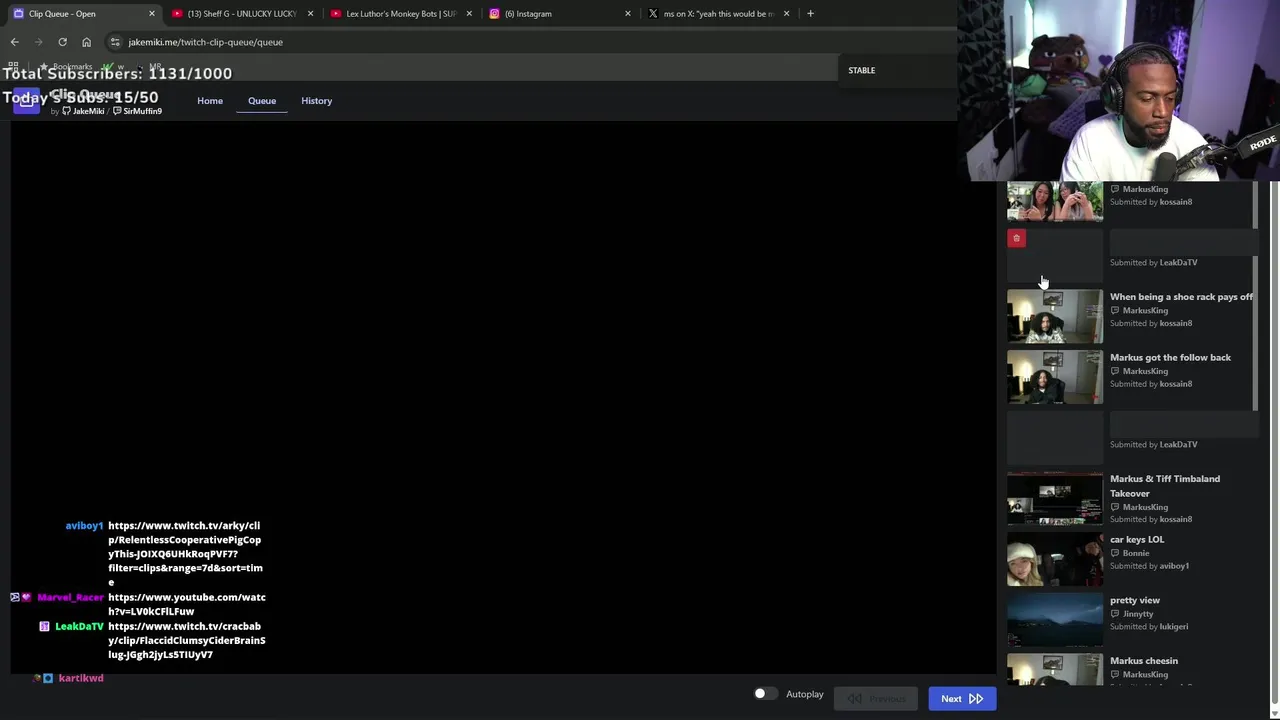Select the "car keys LOL" title
1280x720 pixels.
click(x=1137, y=540)
